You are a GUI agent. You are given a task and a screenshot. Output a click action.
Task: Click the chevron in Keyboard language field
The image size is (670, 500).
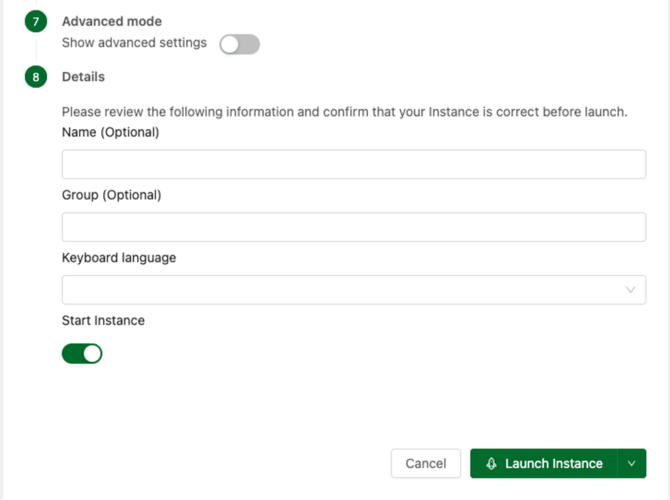tap(630, 290)
